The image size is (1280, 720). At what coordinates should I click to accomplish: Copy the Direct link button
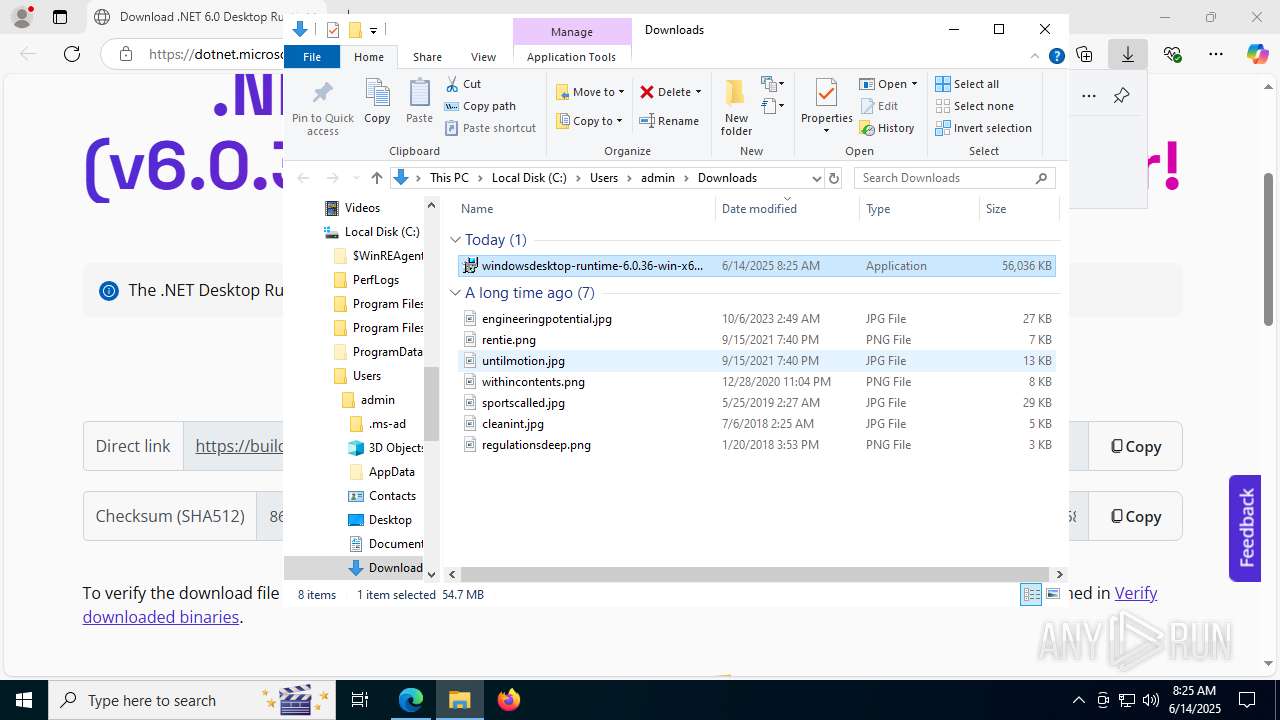pos(1135,446)
